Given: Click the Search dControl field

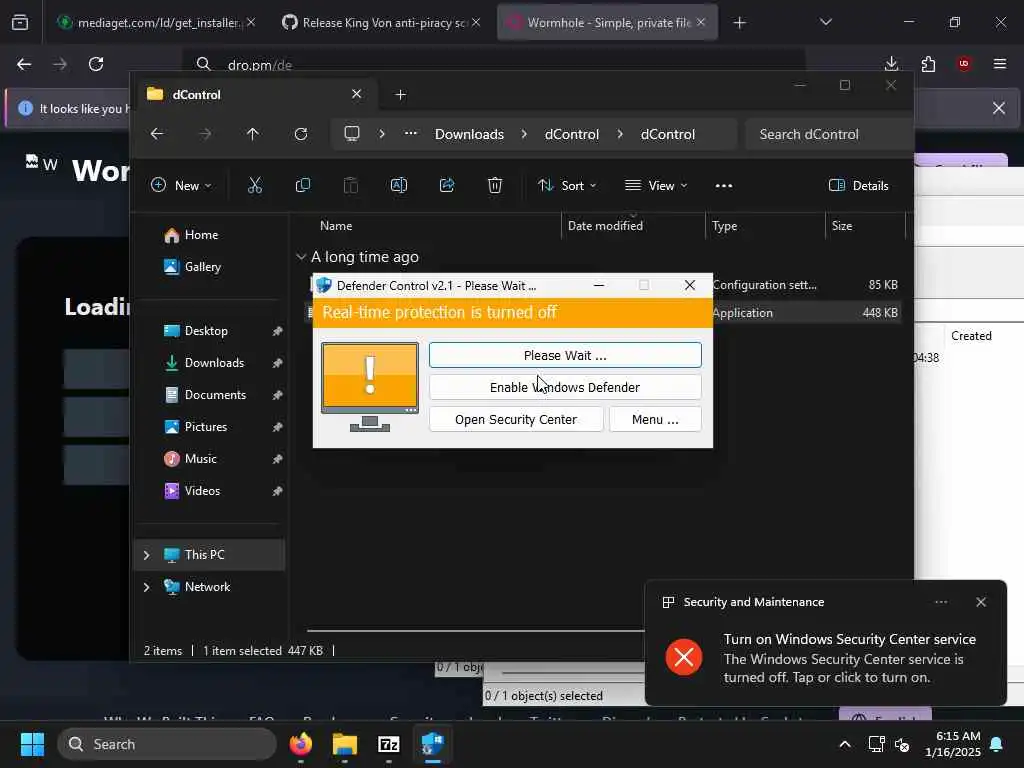Looking at the screenshot, I should [x=828, y=134].
